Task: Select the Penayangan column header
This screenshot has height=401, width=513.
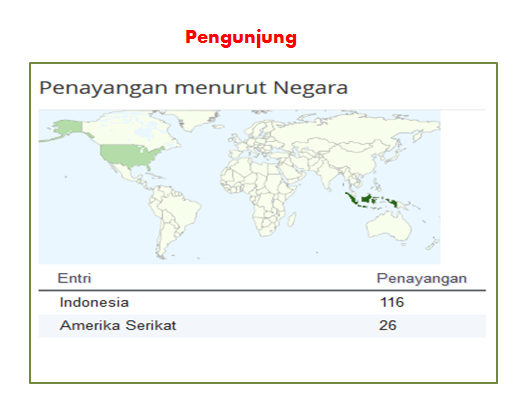Action: tap(421, 279)
